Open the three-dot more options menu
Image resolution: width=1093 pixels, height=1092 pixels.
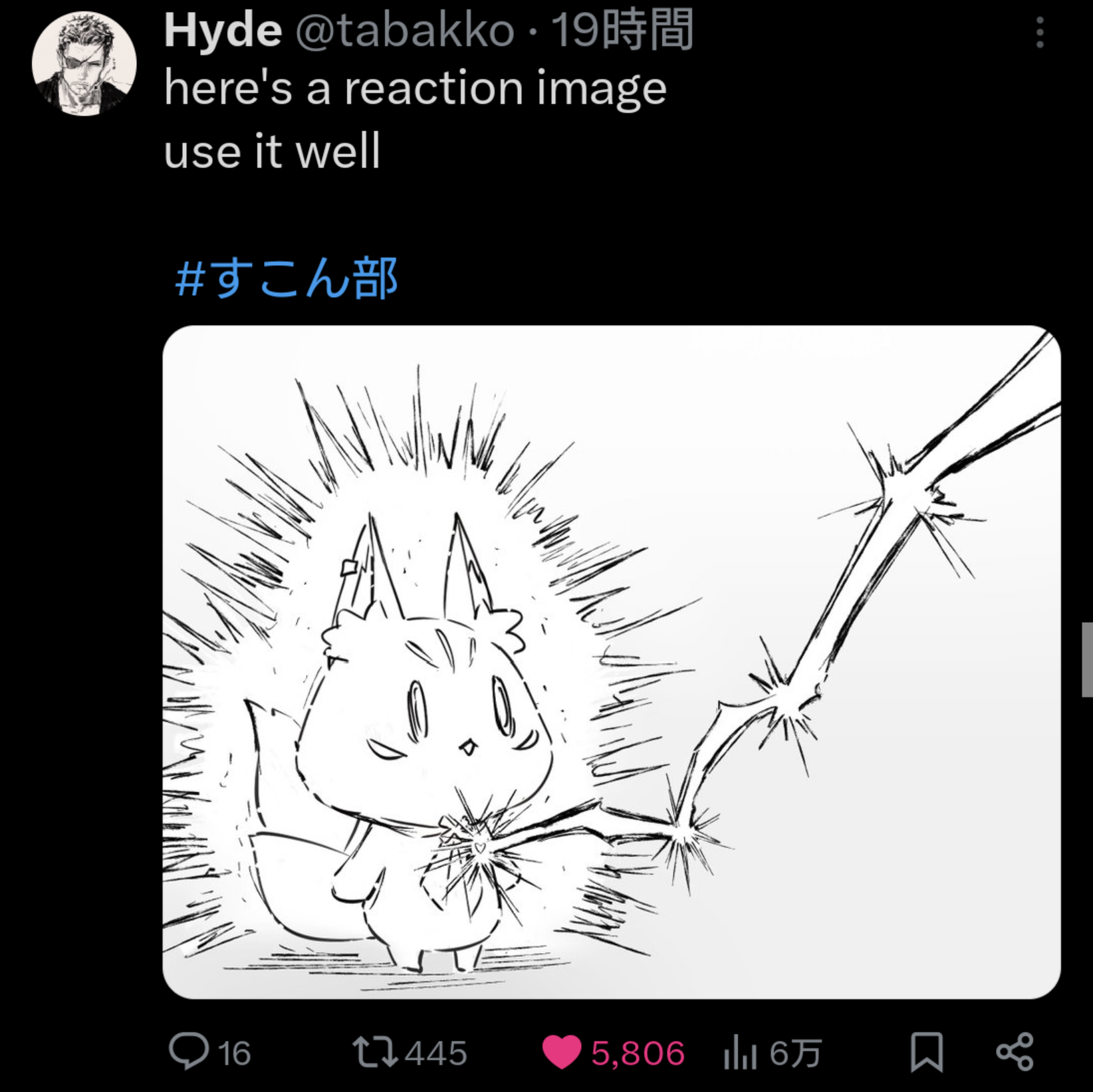coord(1040,32)
